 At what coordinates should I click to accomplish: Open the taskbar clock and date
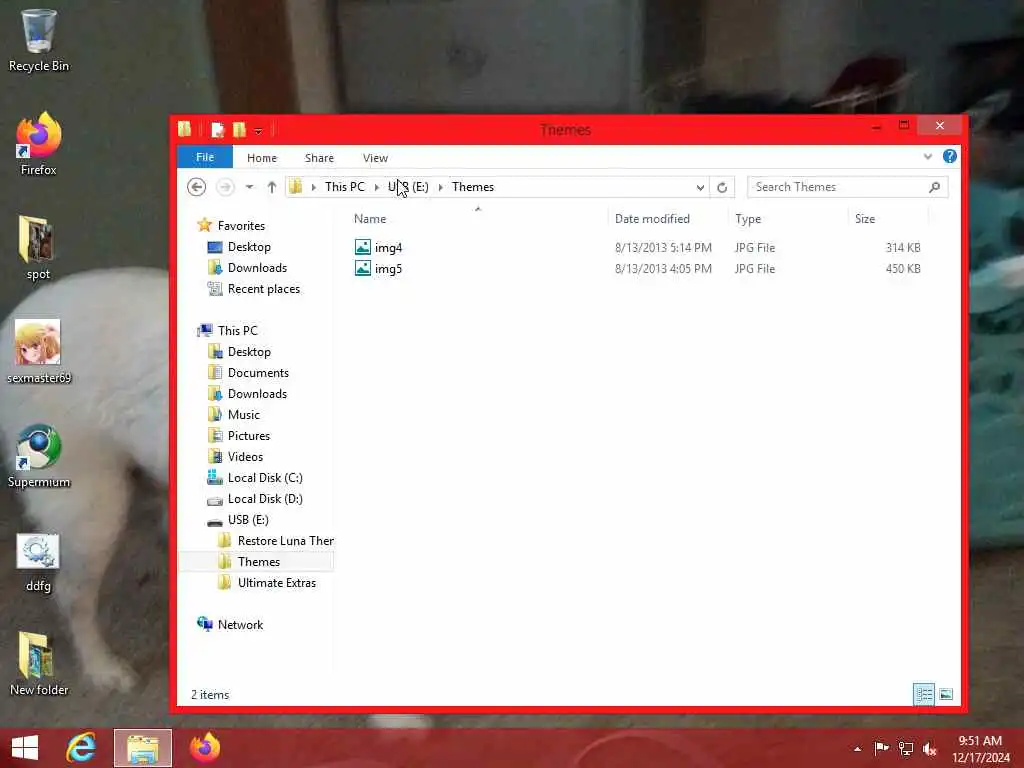[x=980, y=749]
